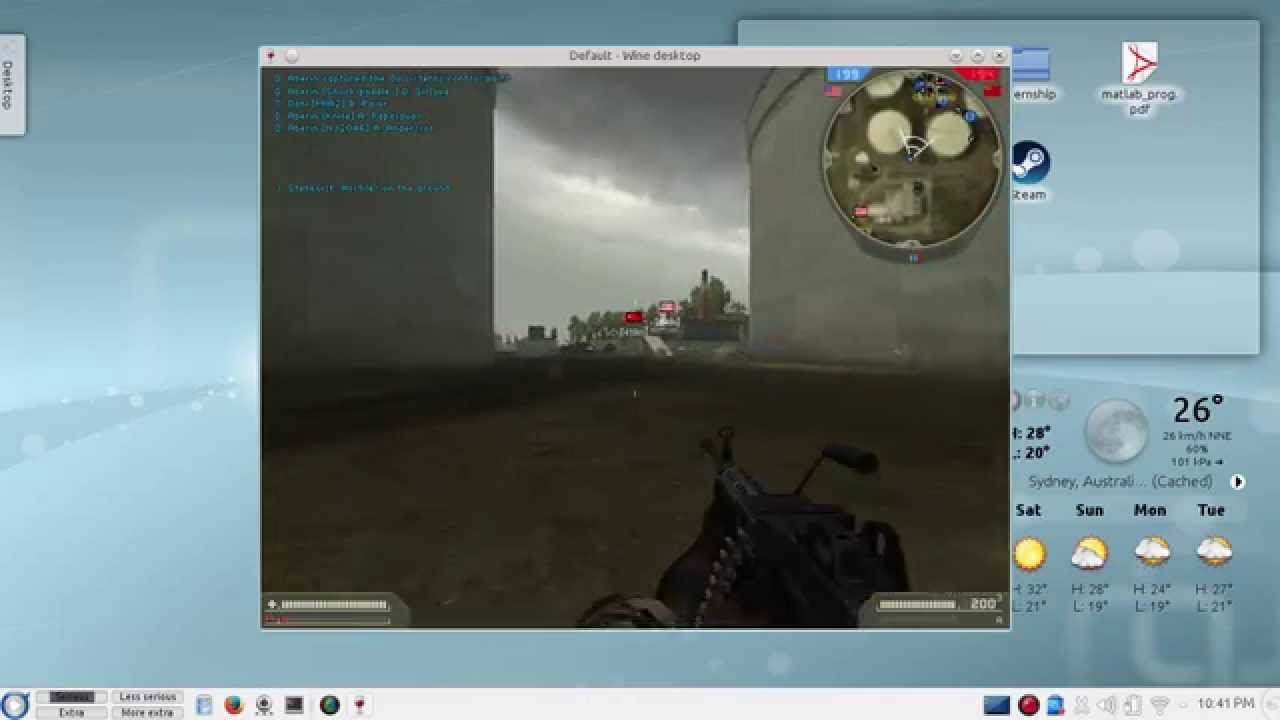
Task: Expand the hidden tray icons arrow
Action: [x=1185, y=705]
